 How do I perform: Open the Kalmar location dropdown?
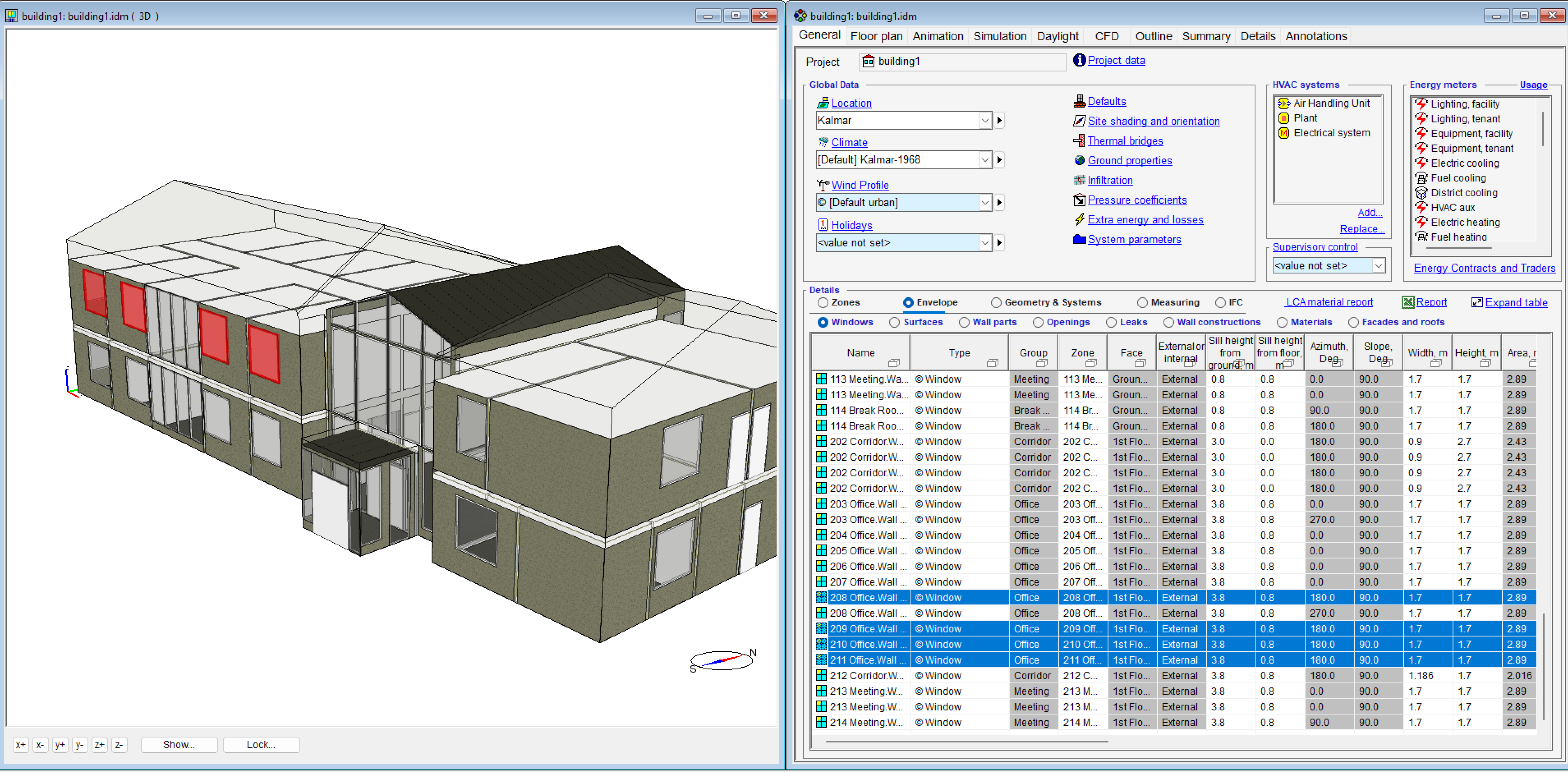coord(984,121)
